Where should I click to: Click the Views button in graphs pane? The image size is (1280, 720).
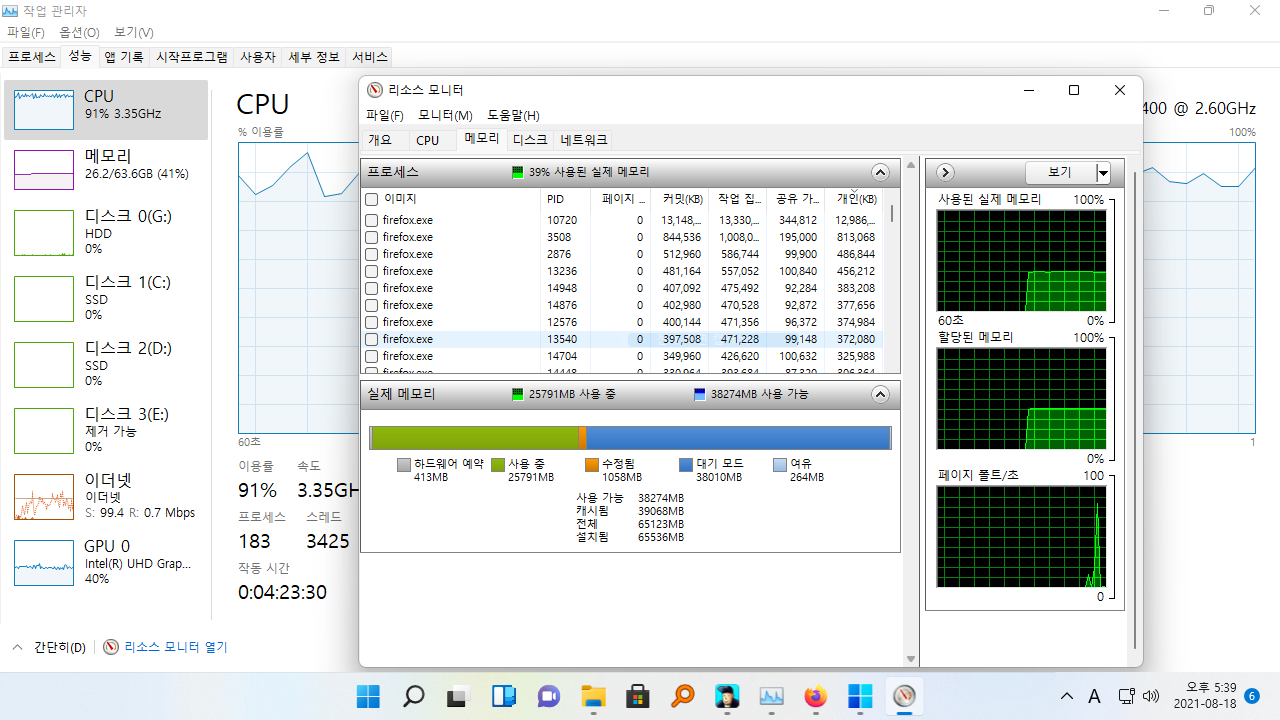coord(1060,173)
